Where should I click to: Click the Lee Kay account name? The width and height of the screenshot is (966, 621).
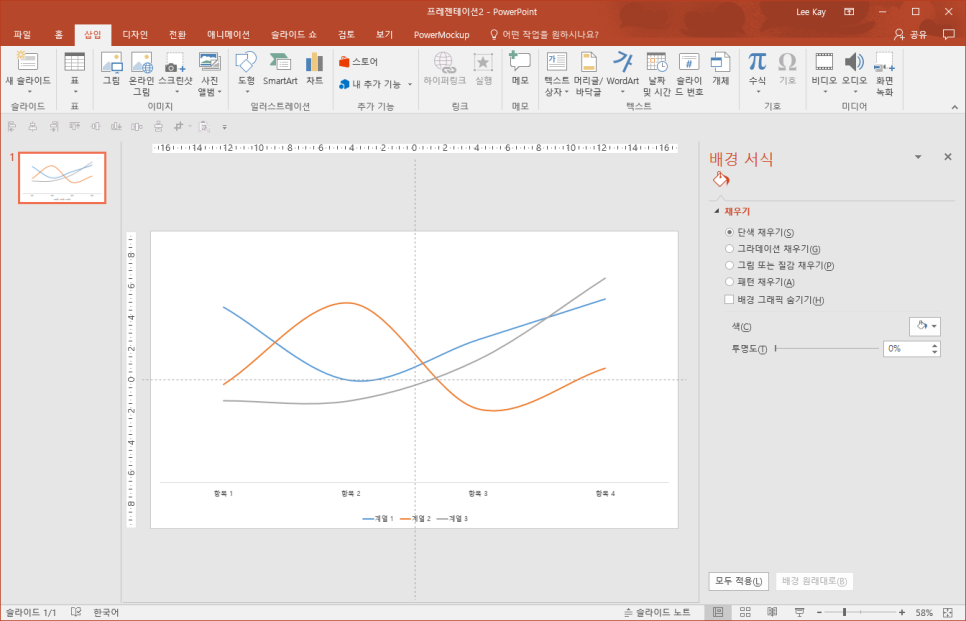click(810, 12)
